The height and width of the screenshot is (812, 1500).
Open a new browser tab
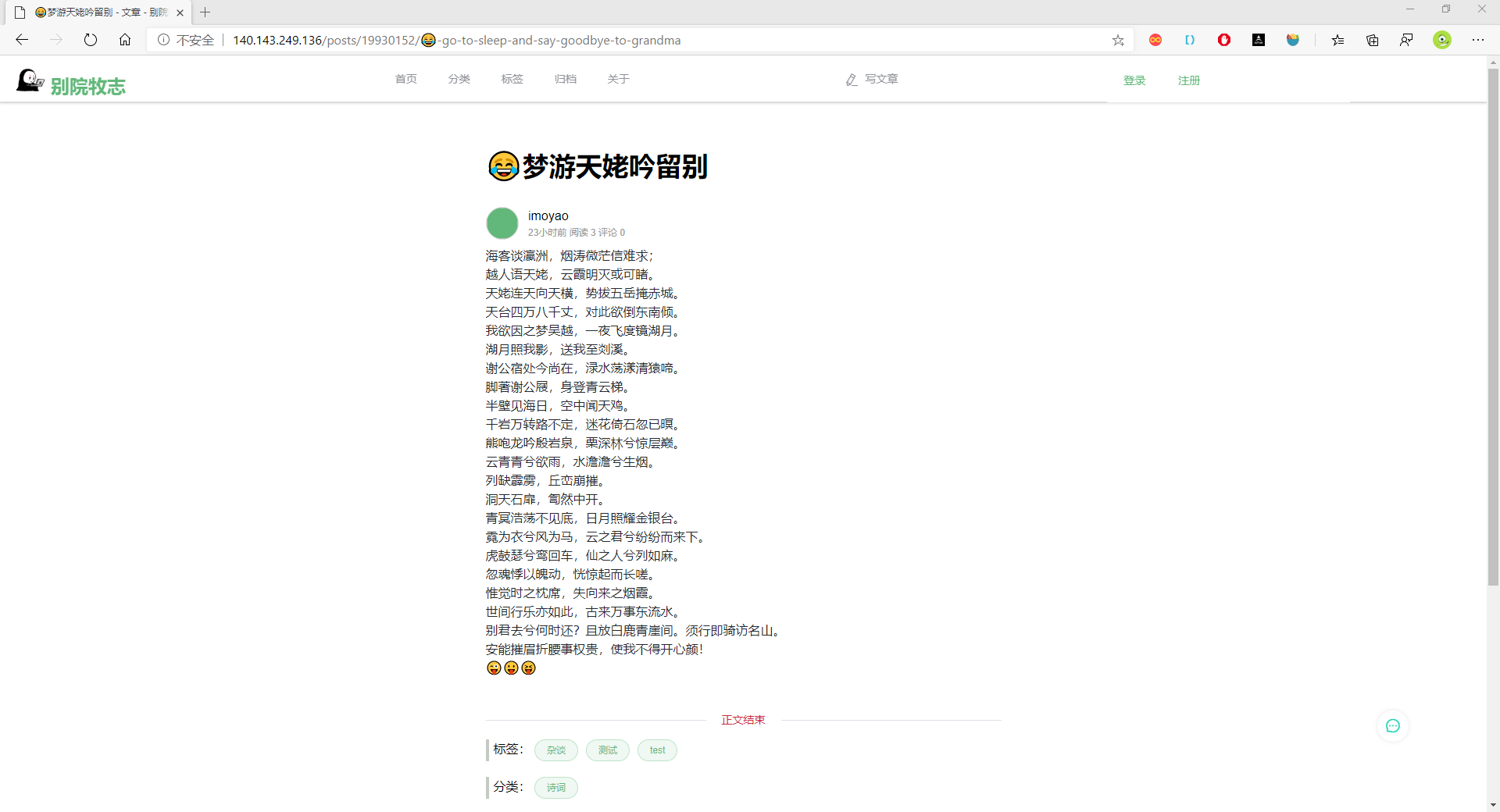(205, 12)
